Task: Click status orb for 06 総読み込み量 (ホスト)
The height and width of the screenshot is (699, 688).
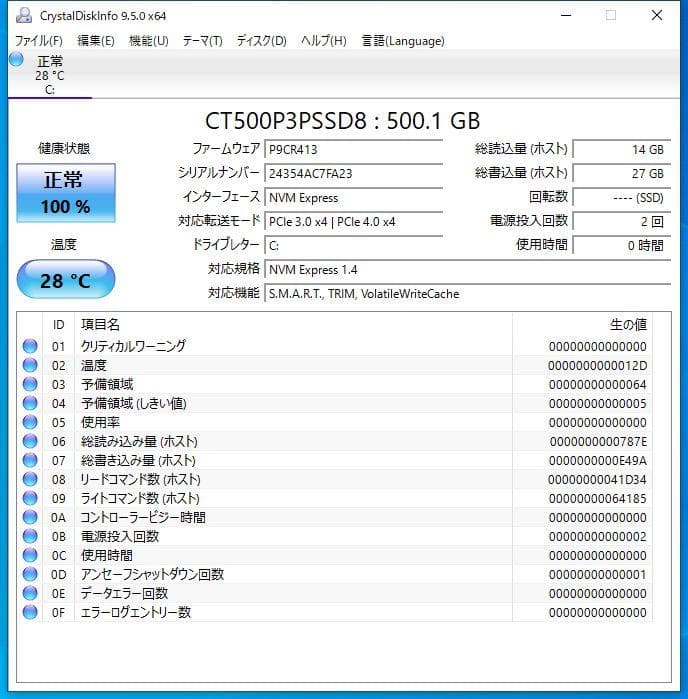Action: pos(30,441)
